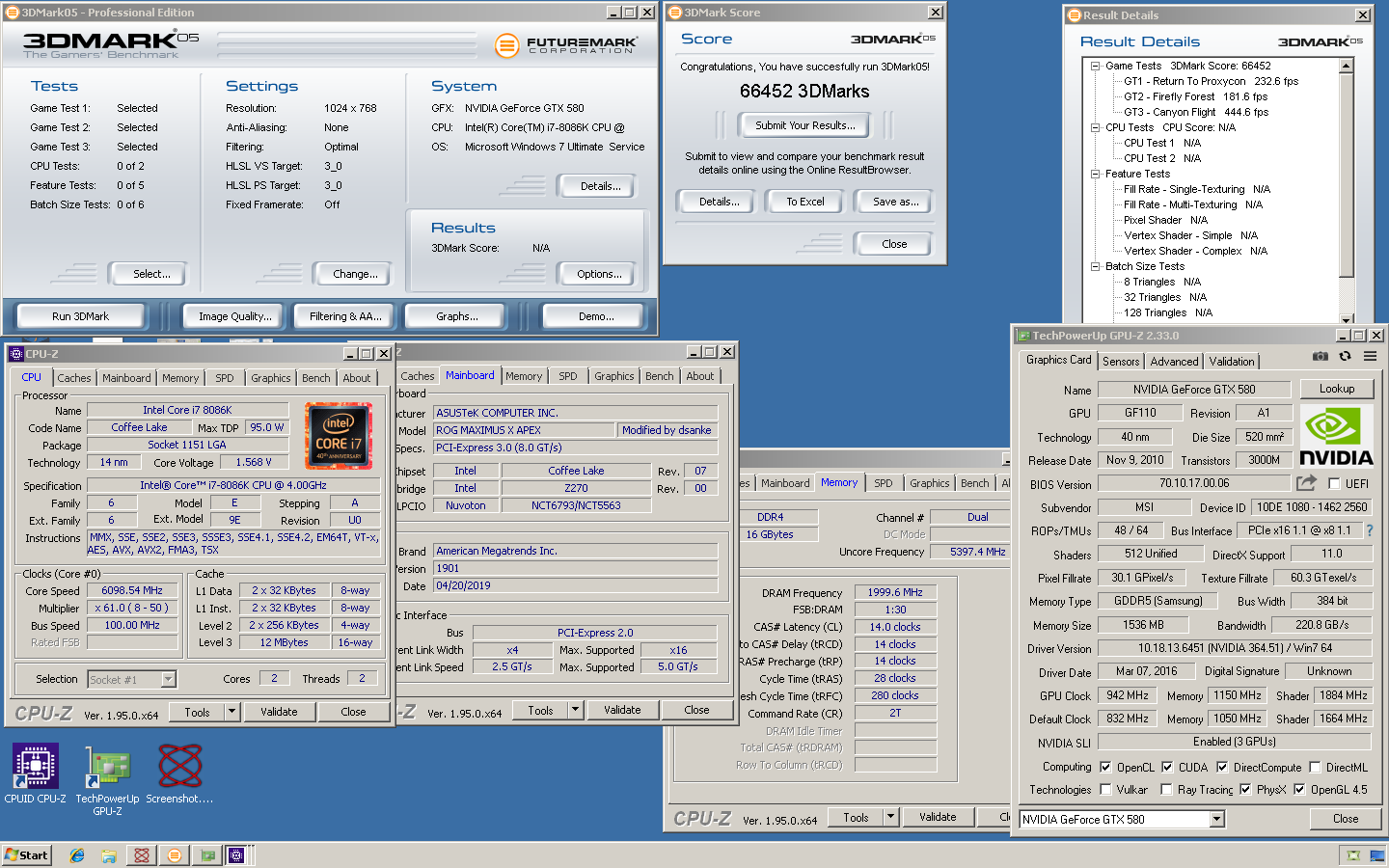Switch to the GPU-Z taskbar icon
The height and width of the screenshot is (868, 1389).
207,855
